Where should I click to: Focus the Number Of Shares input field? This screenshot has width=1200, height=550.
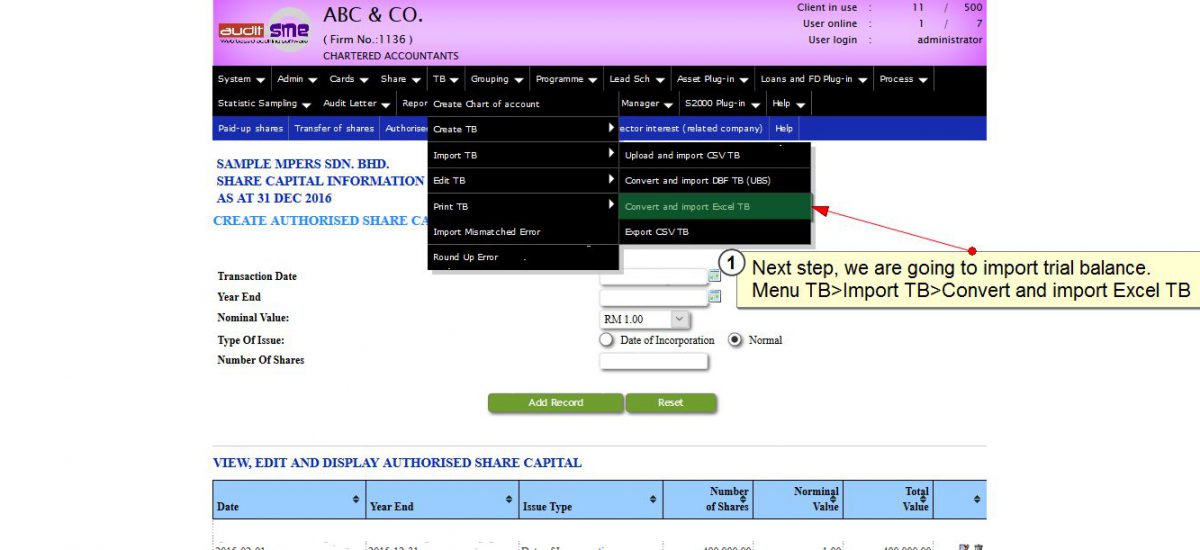653,361
